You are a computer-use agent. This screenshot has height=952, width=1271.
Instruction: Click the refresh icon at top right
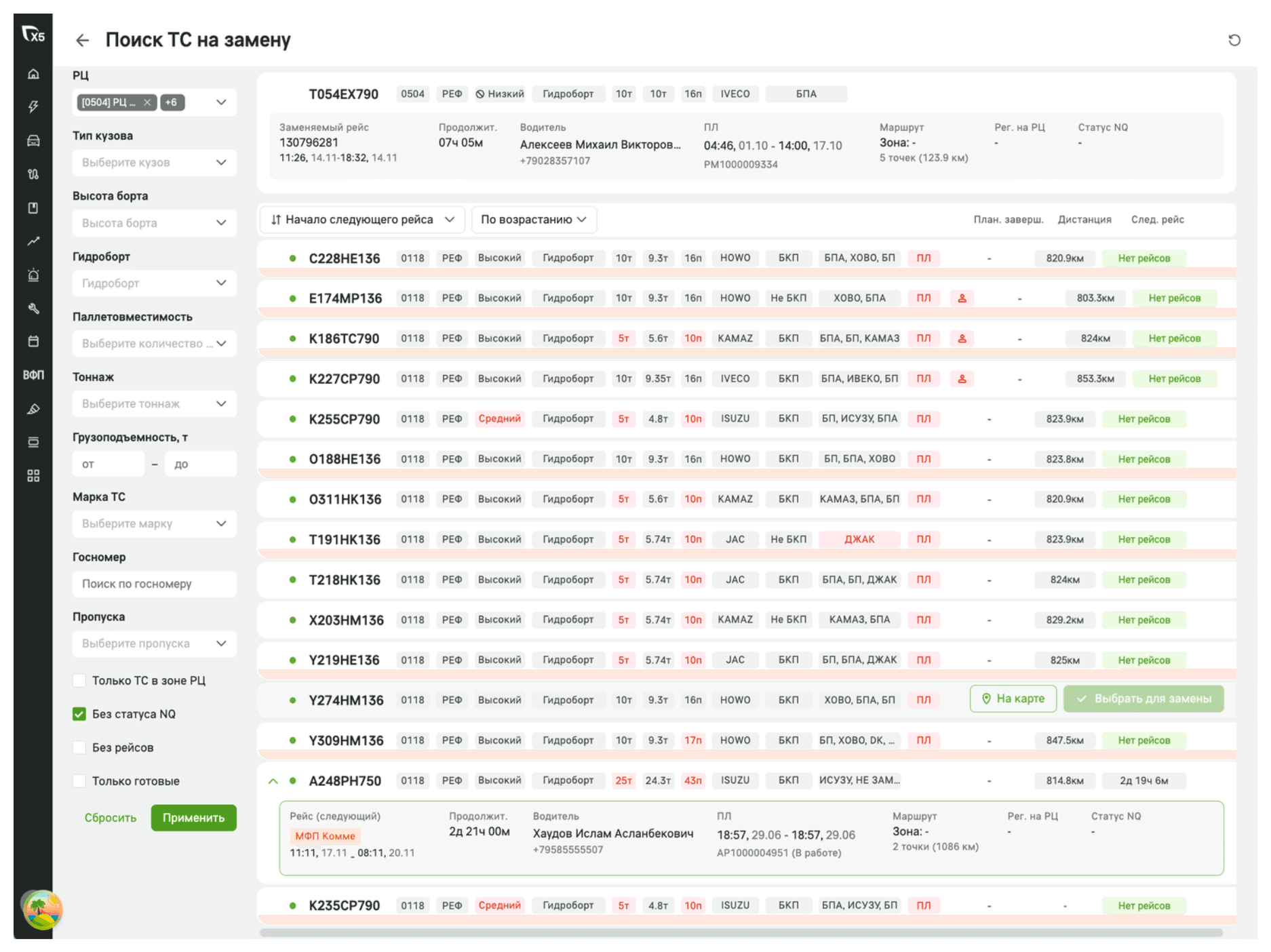tap(1234, 40)
